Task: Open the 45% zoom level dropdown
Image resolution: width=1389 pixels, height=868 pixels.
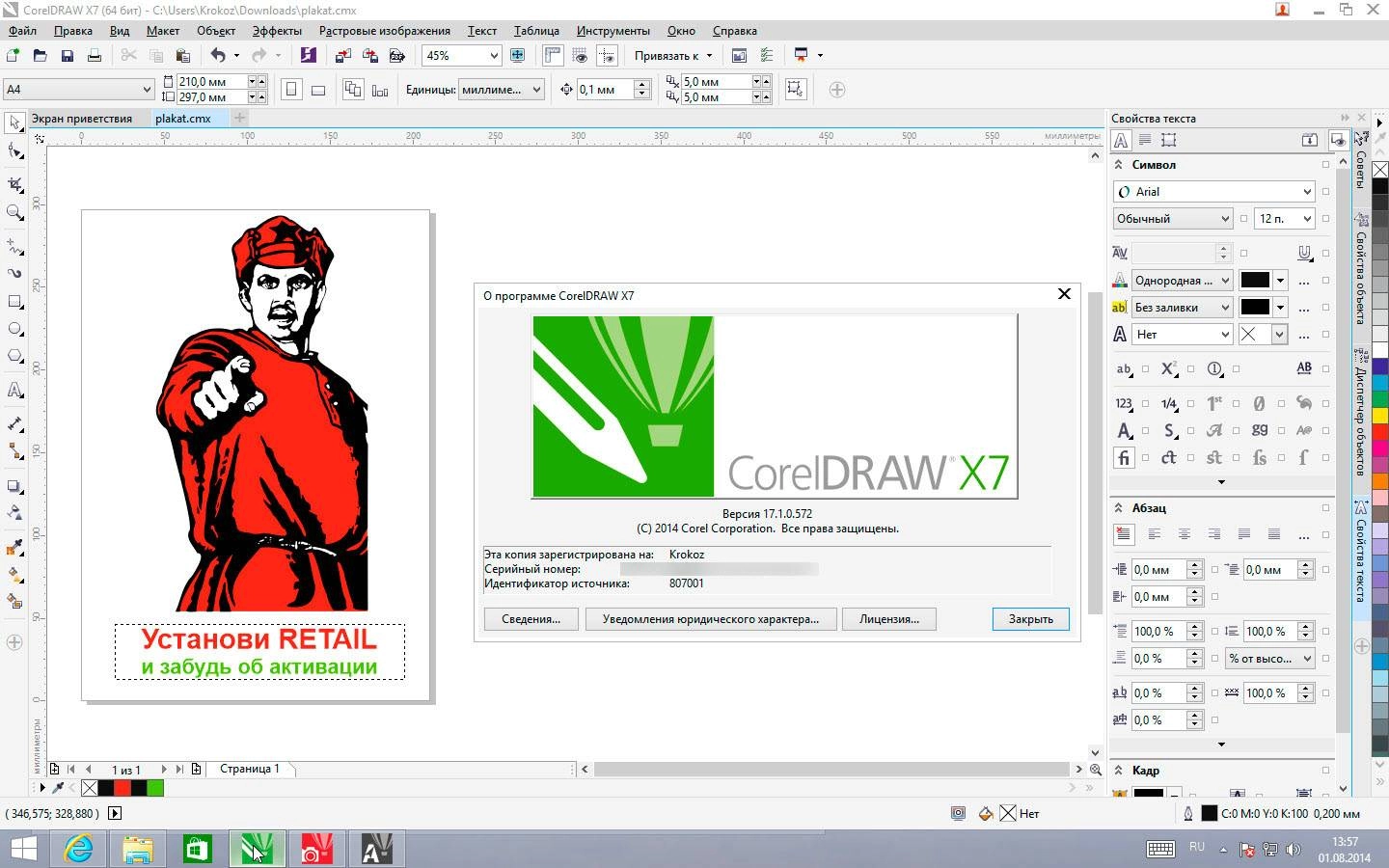Action: 494,56
